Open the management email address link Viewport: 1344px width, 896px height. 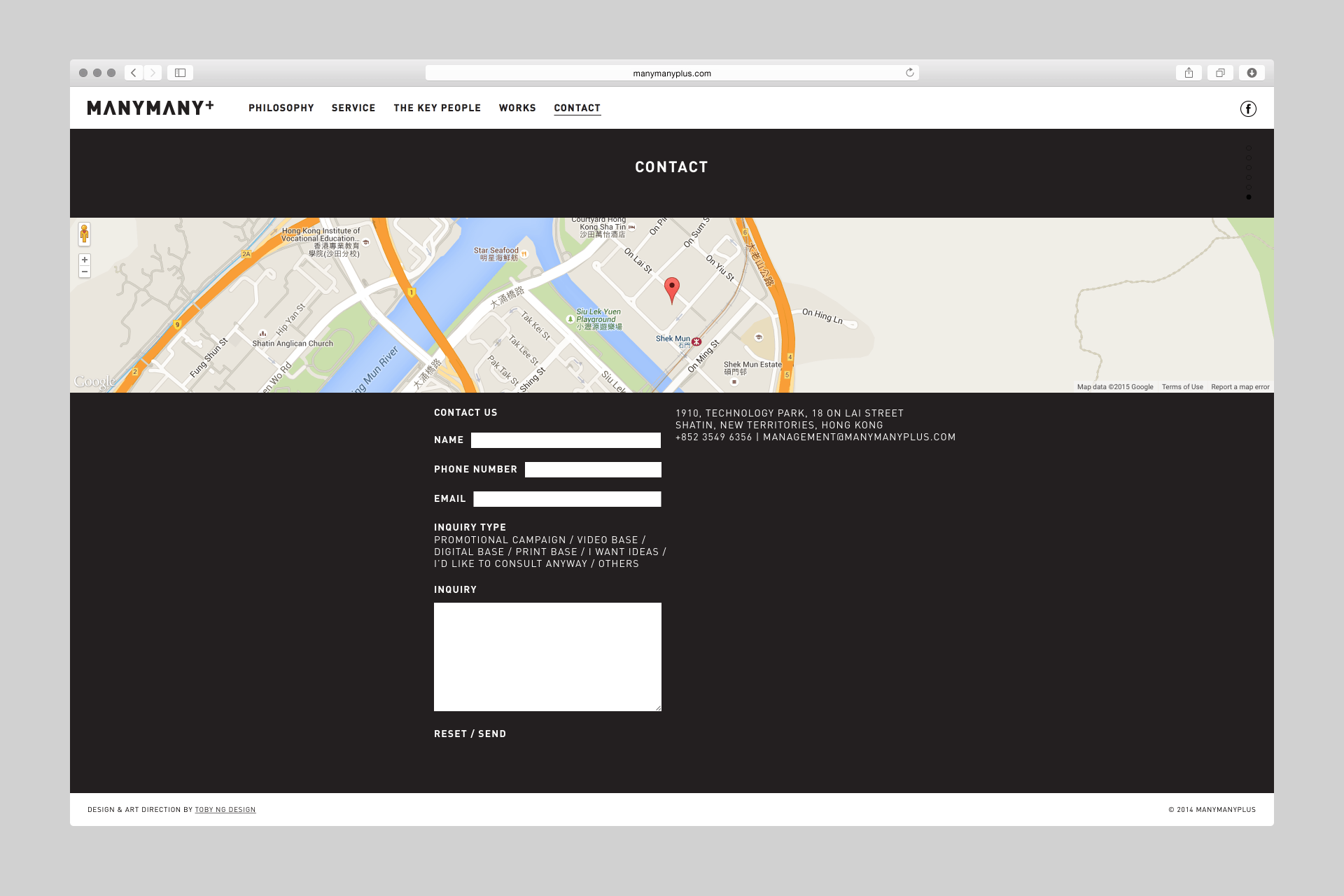pyautogui.click(x=859, y=437)
